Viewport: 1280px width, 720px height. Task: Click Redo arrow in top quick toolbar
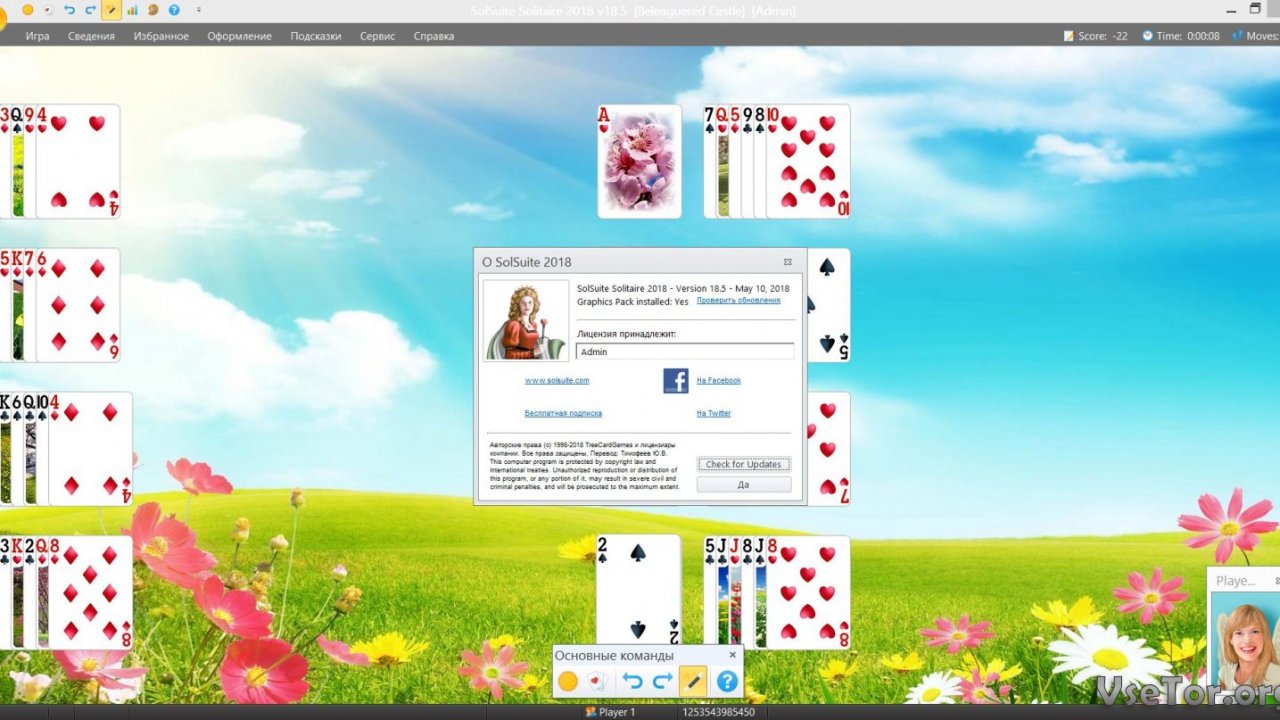[90, 9]
